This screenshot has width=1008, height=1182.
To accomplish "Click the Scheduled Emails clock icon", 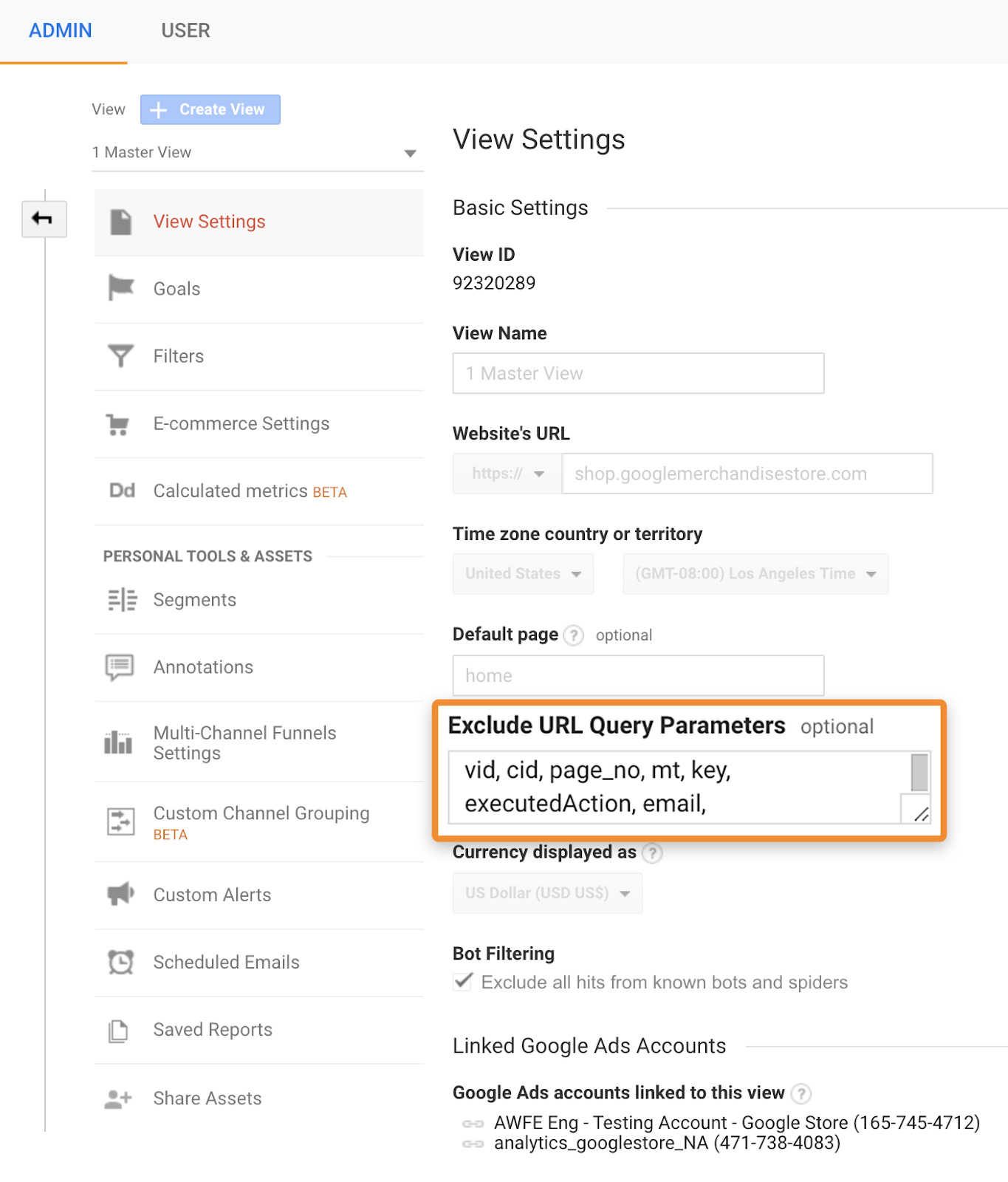I will tap(120, 962).
